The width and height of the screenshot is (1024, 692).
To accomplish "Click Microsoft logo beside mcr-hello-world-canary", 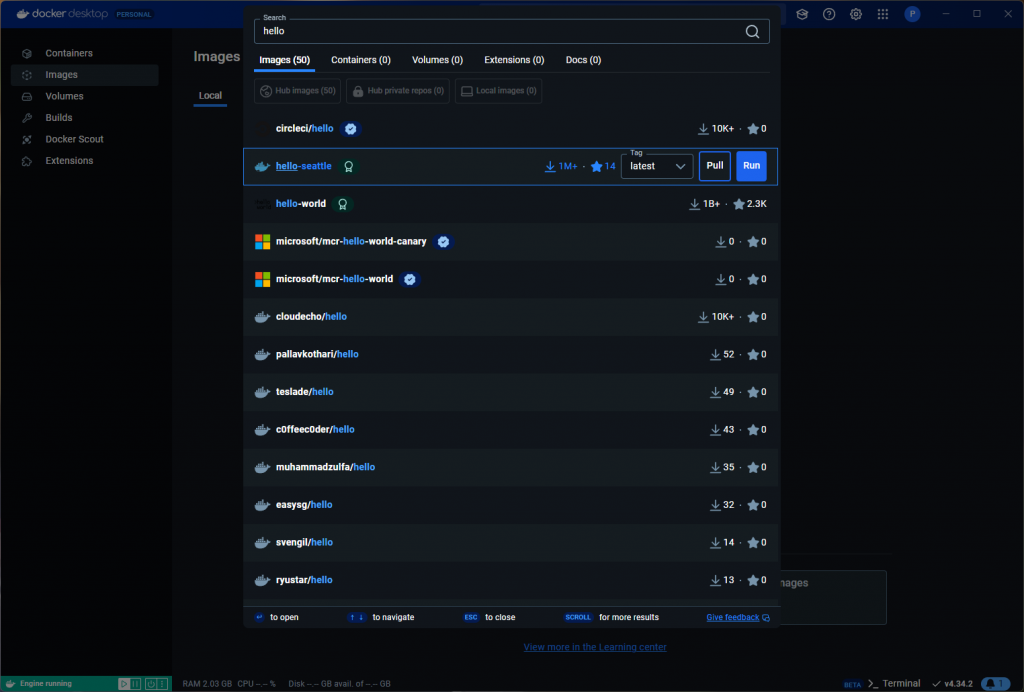I will tap(263, 242).
